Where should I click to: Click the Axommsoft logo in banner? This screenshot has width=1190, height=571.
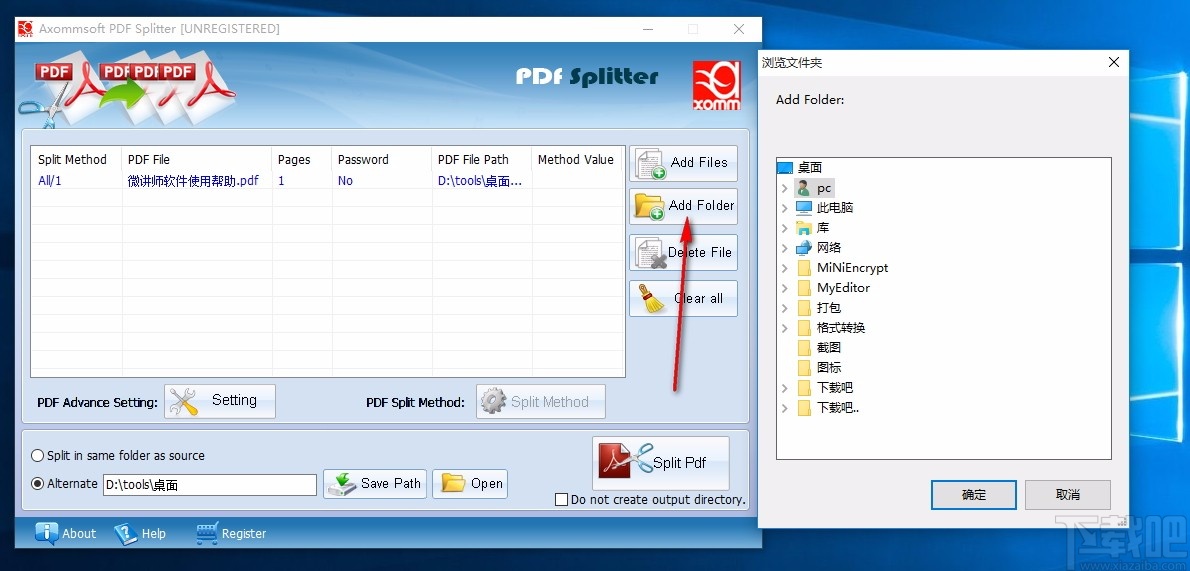tap(716, 86)
